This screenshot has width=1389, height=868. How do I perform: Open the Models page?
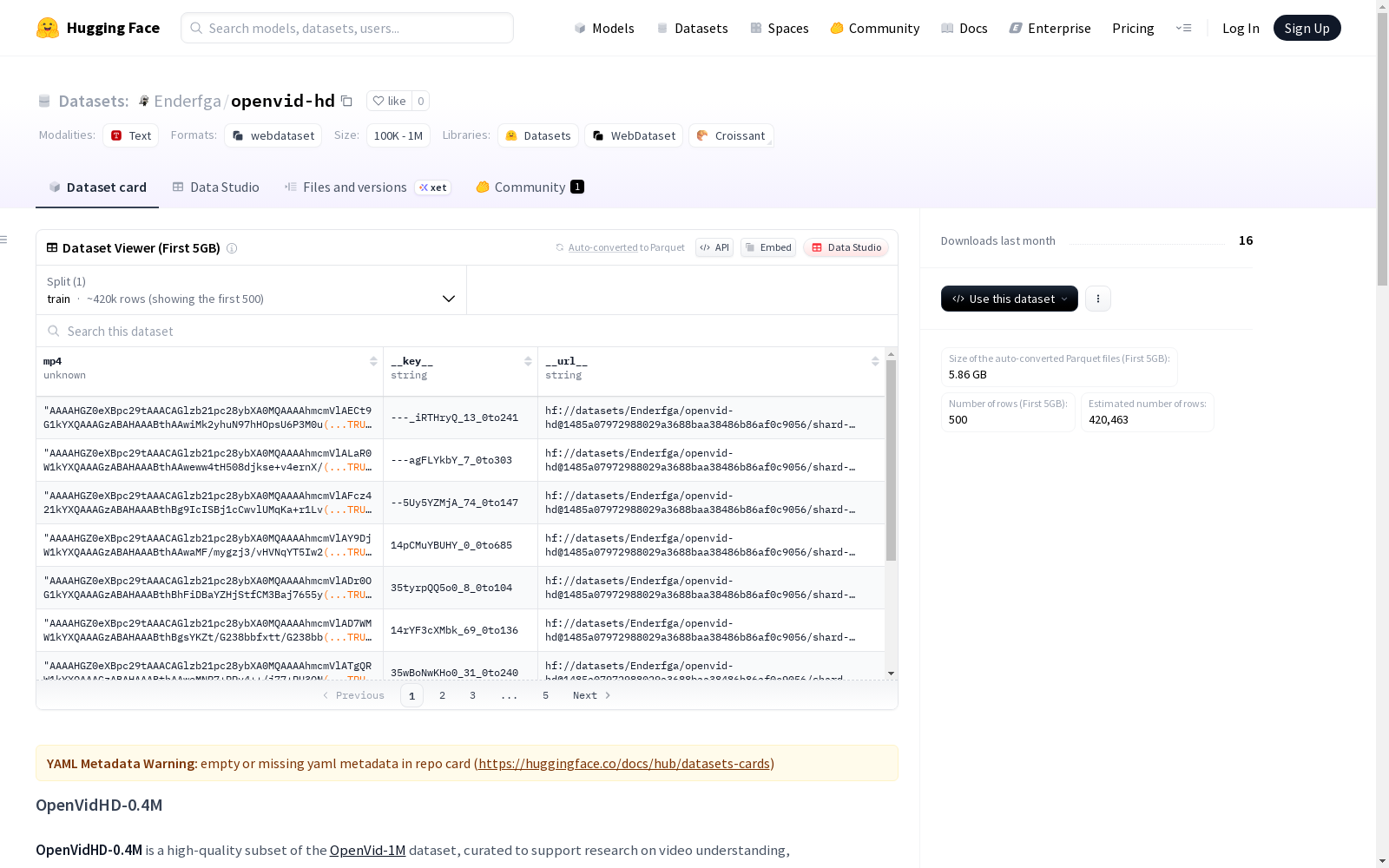604,28
